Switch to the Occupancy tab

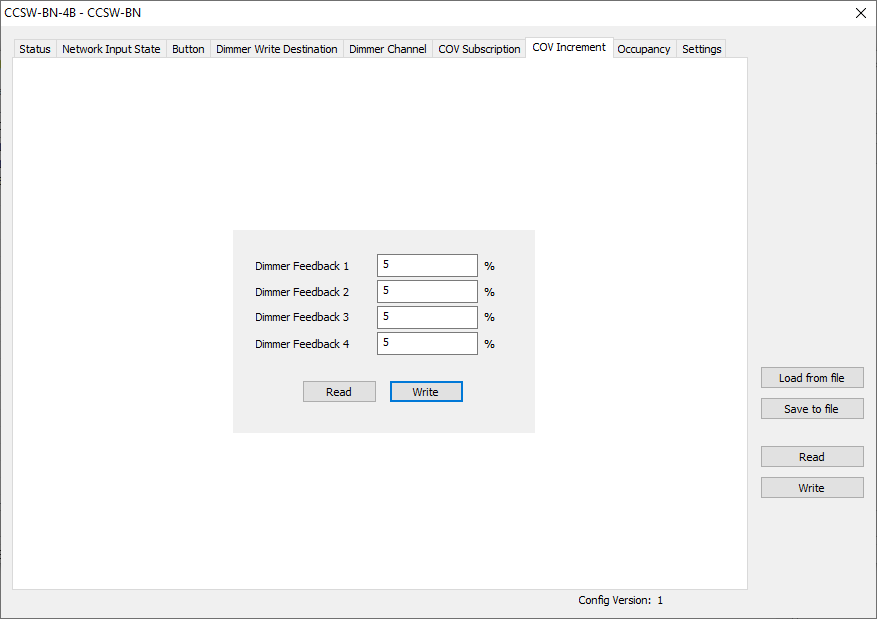pos(644,49)
